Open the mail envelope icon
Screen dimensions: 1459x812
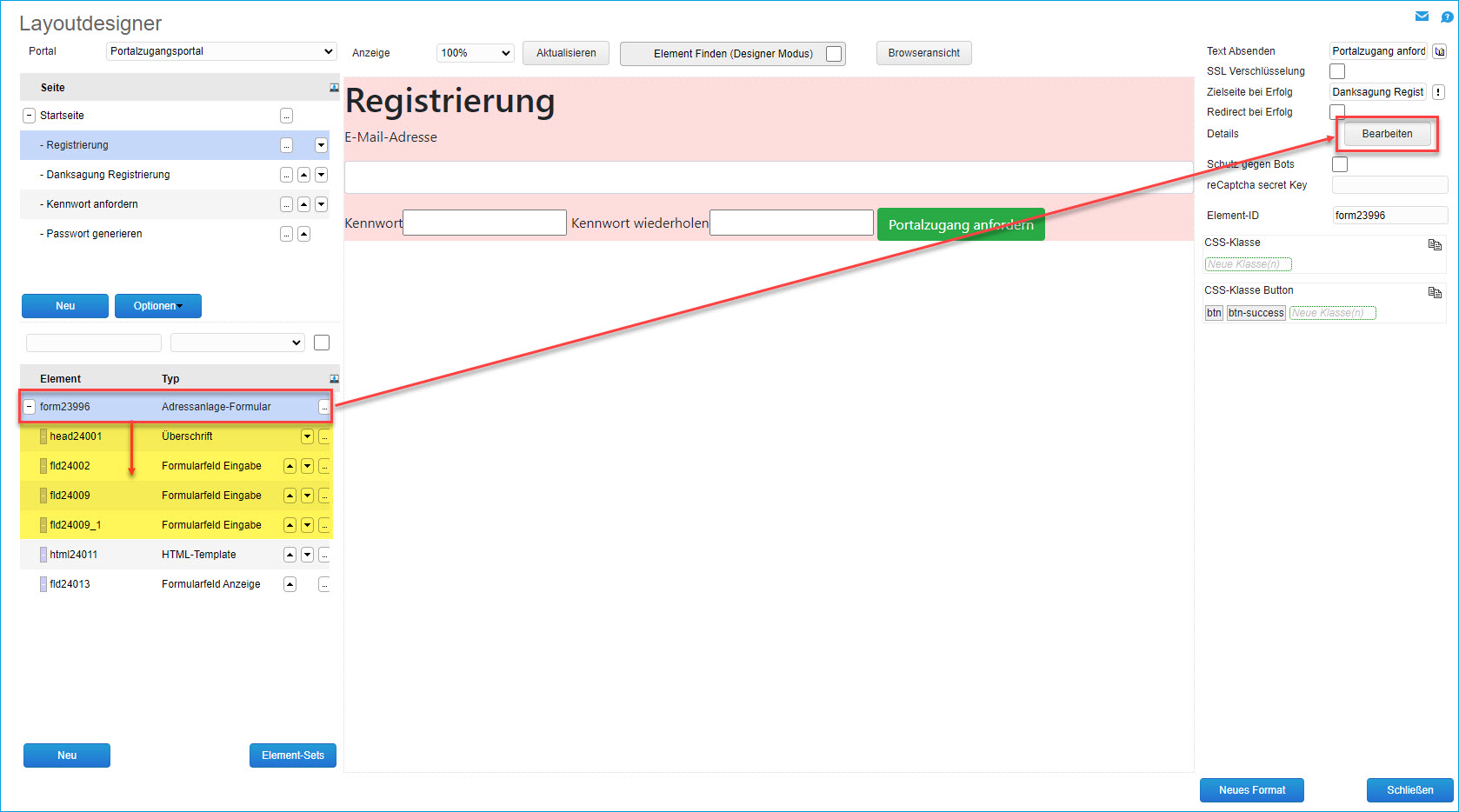coord(1422,17)
